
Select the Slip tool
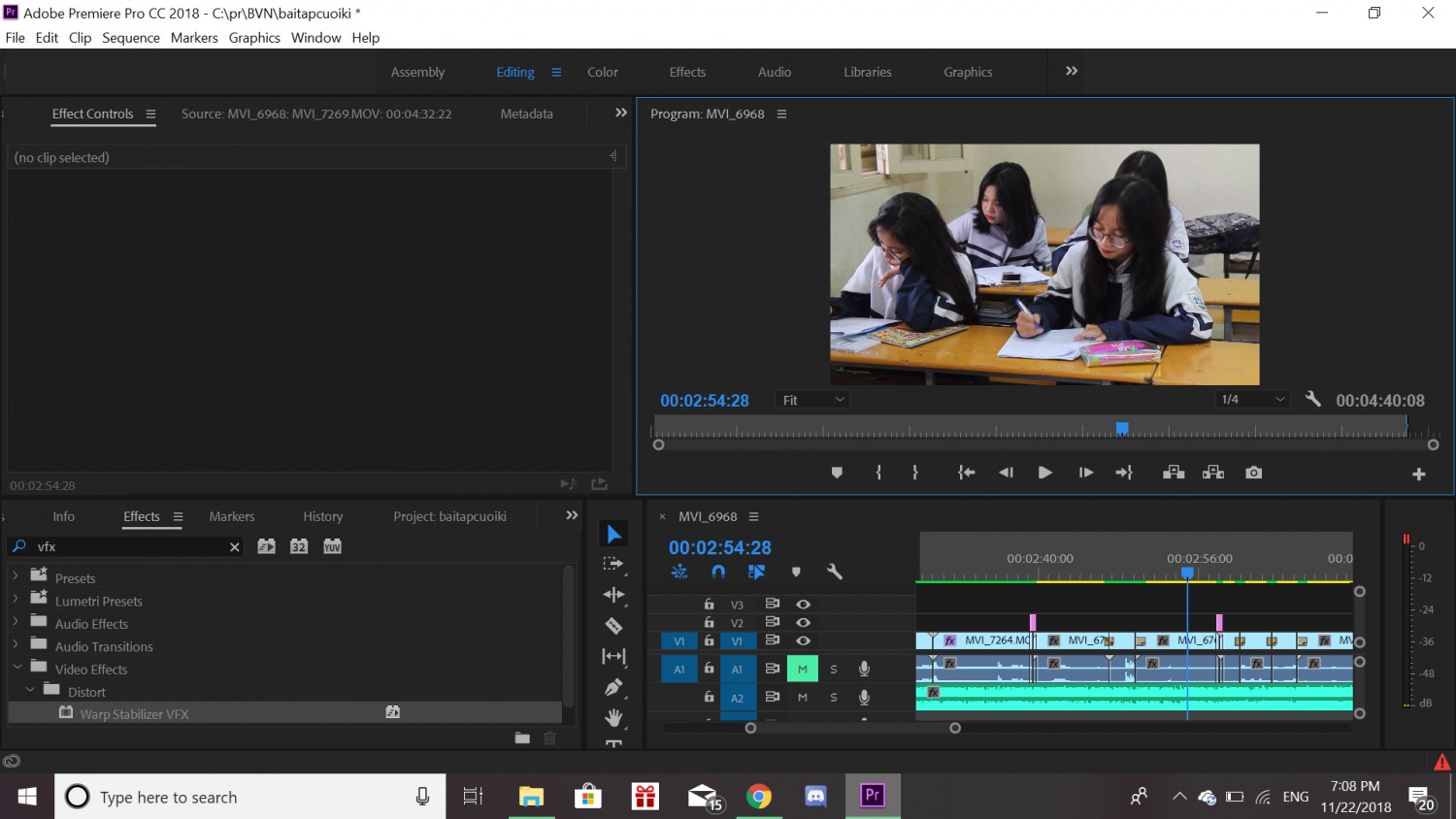click(613, 657)
